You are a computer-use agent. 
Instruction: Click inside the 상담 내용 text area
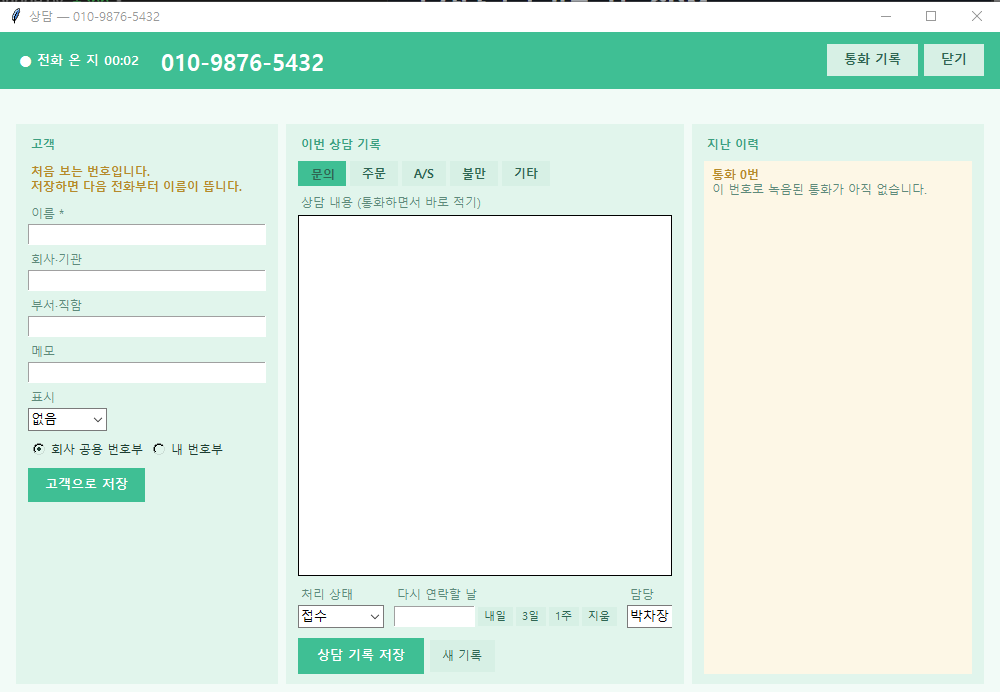point(485,395)
